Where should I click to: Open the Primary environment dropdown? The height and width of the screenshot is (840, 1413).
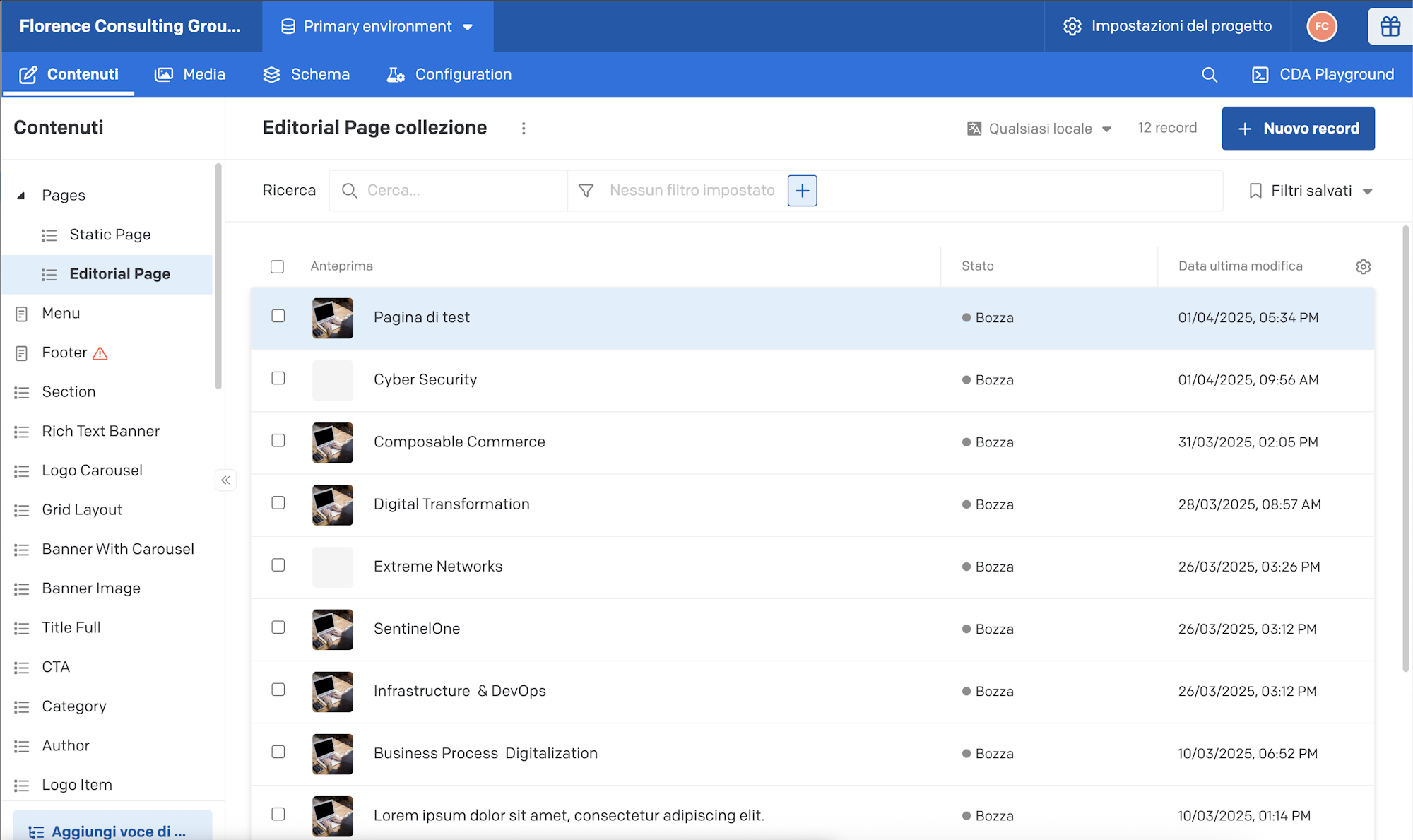[x=377, y=26]
